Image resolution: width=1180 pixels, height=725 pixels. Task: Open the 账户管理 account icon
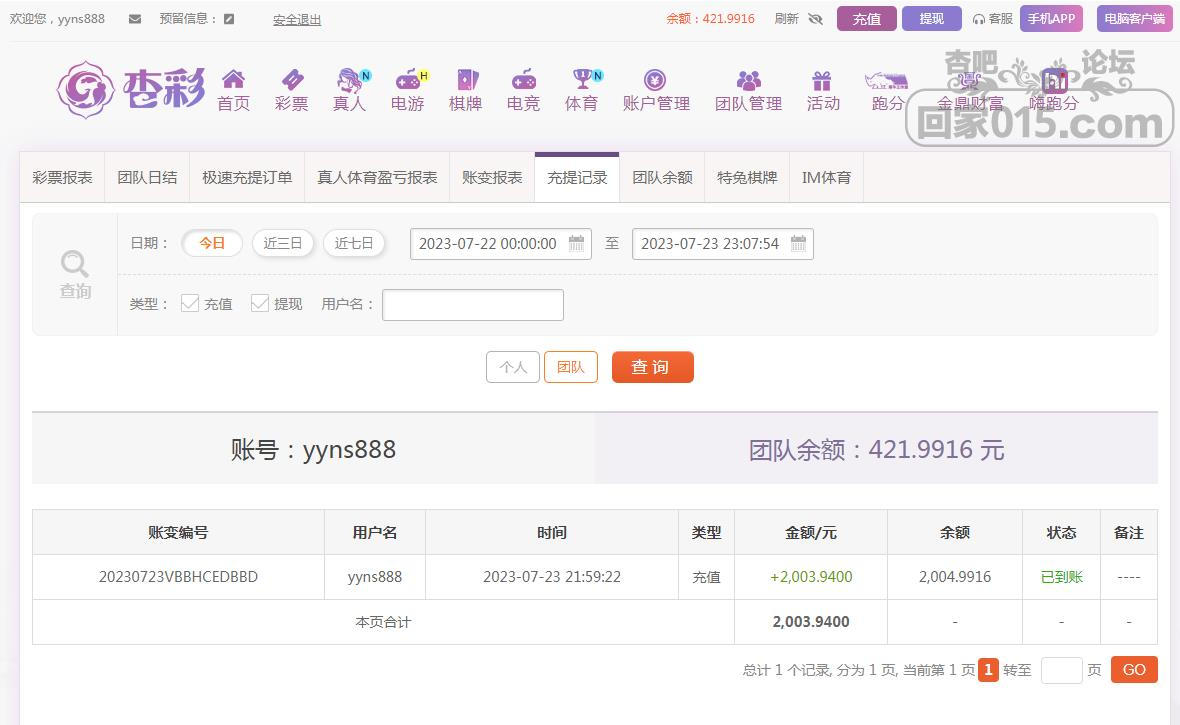coord(655,80)
